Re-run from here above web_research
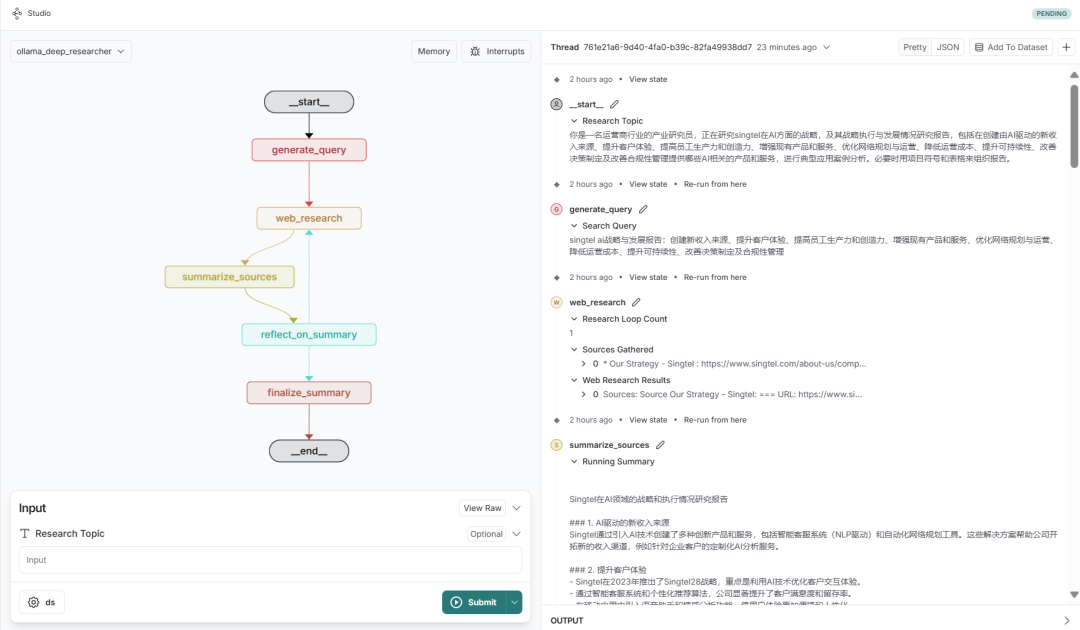Screen dimensions: 1080x630 coord(715,277)
